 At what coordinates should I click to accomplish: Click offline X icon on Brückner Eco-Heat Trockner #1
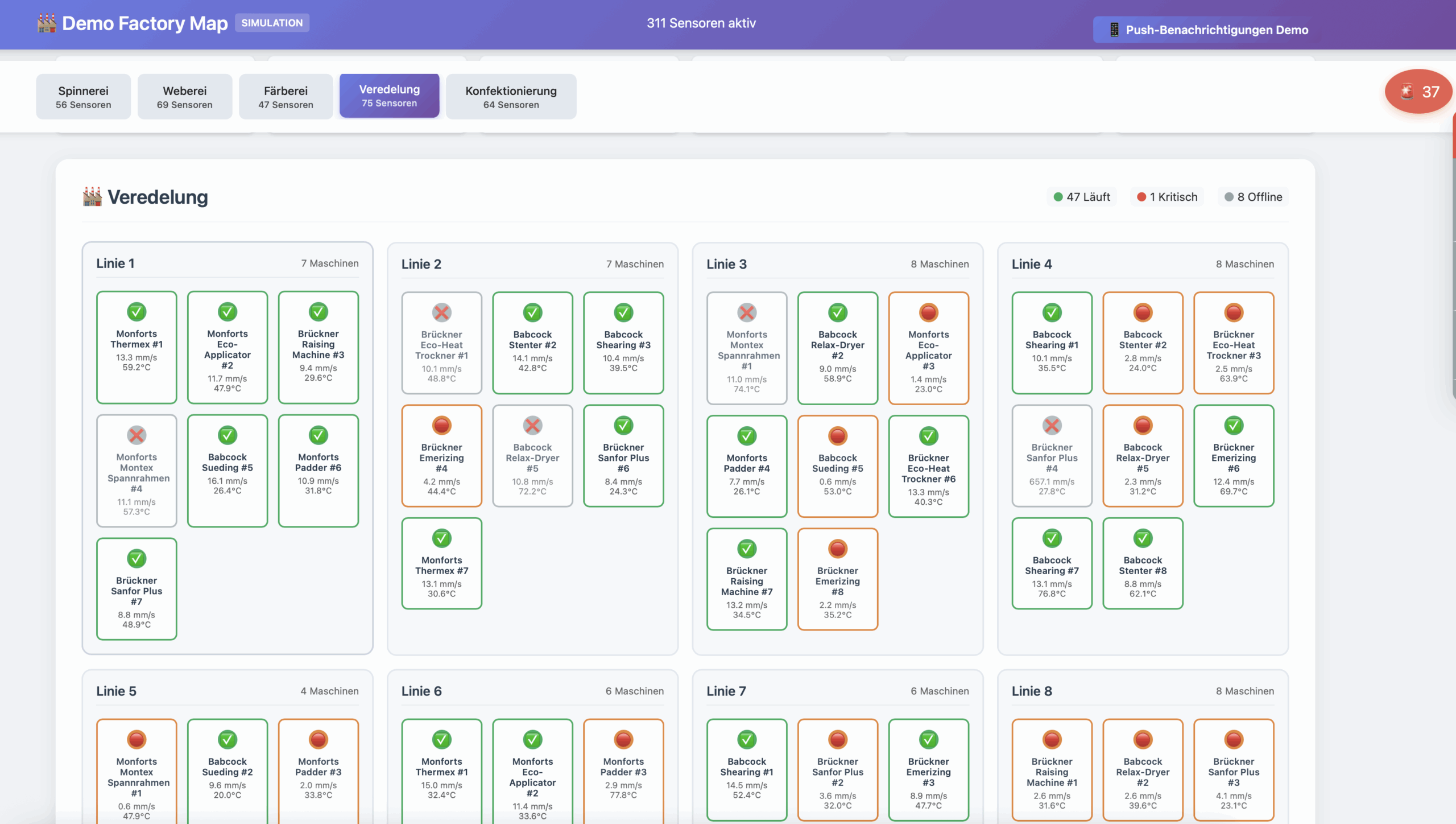[x=442, y=312]
